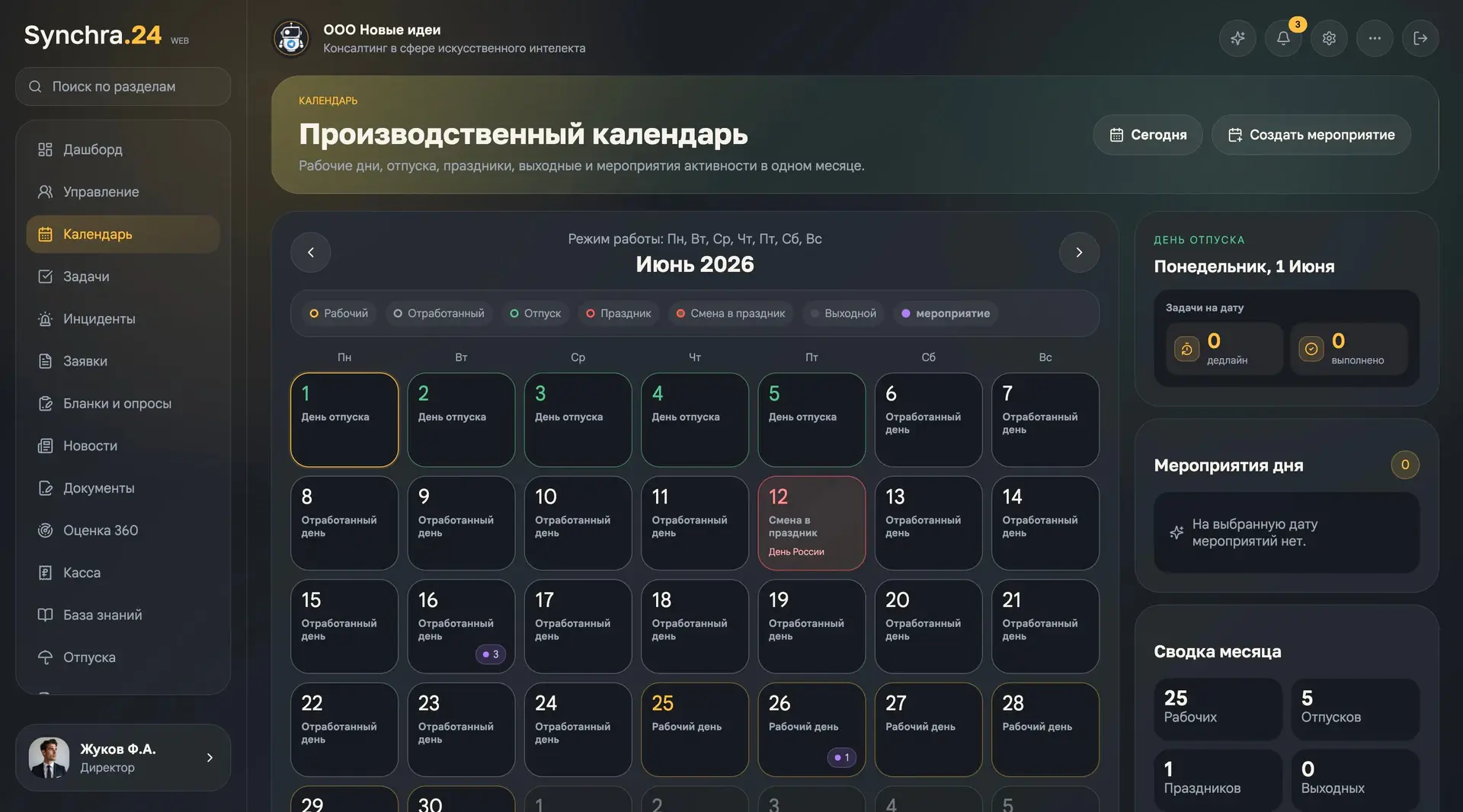
Task: Open the AI sparkle assistant icon
Action: click(1237, 38)
